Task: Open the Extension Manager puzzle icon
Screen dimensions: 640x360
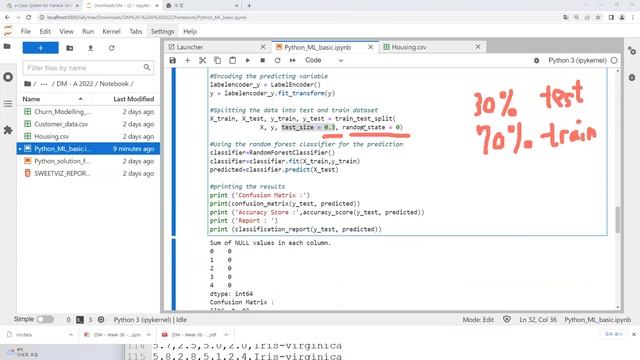Action: pos(8,130)
